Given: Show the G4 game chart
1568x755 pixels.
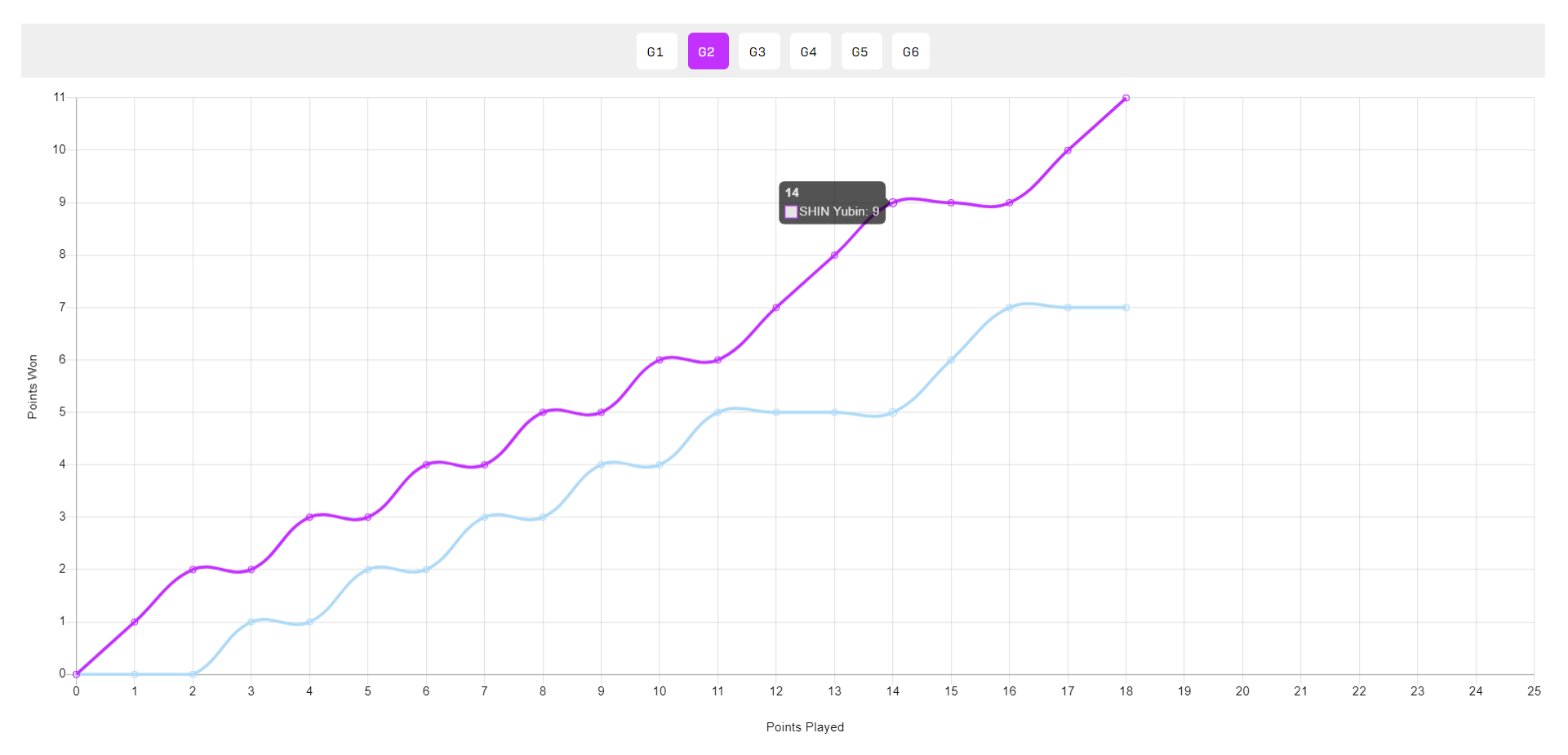Looking at the screenshot, I should point(809,51).
